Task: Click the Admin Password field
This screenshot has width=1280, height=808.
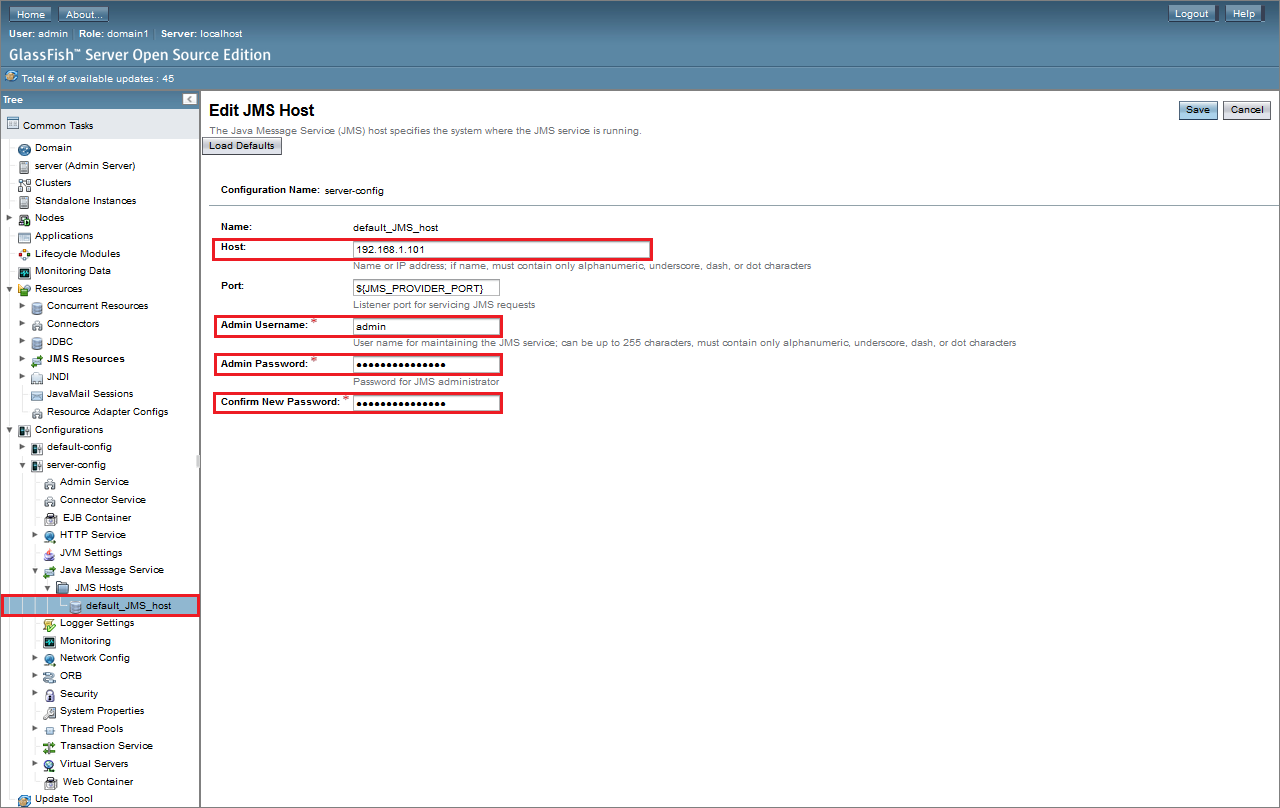Action: click(x=426, y=365)
